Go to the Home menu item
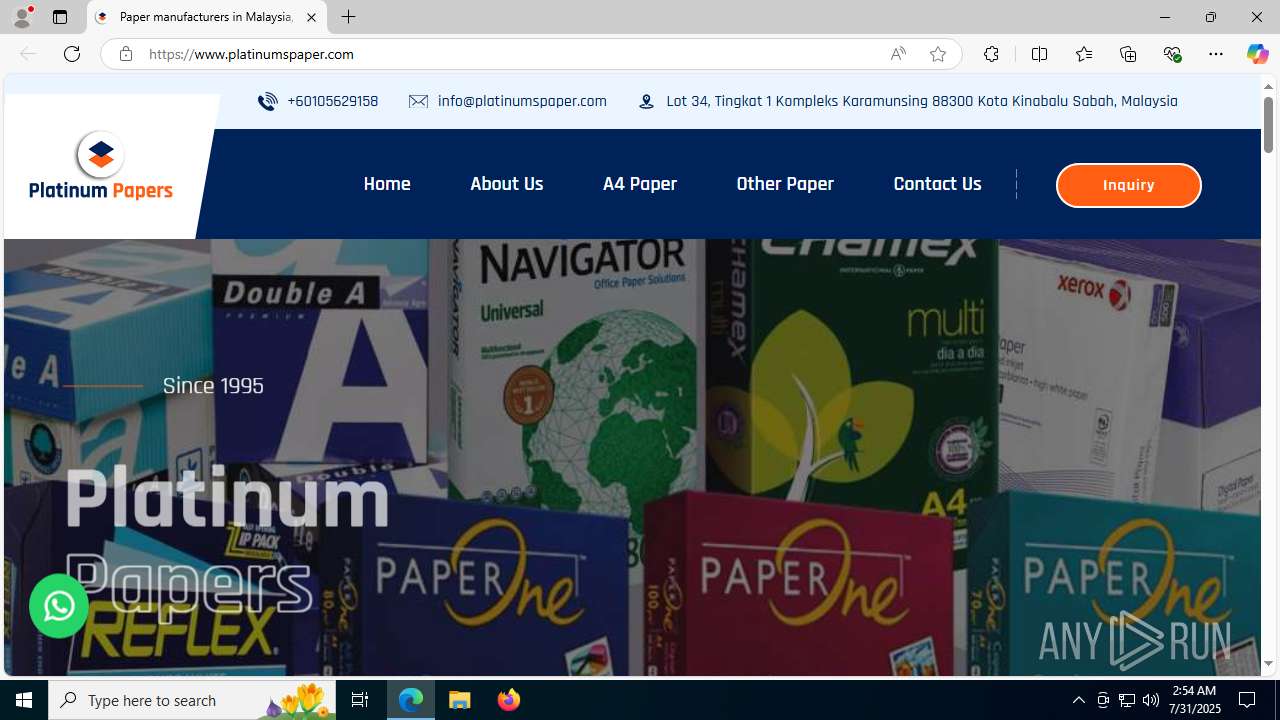 pyautogui.click(x=387, y=184)
